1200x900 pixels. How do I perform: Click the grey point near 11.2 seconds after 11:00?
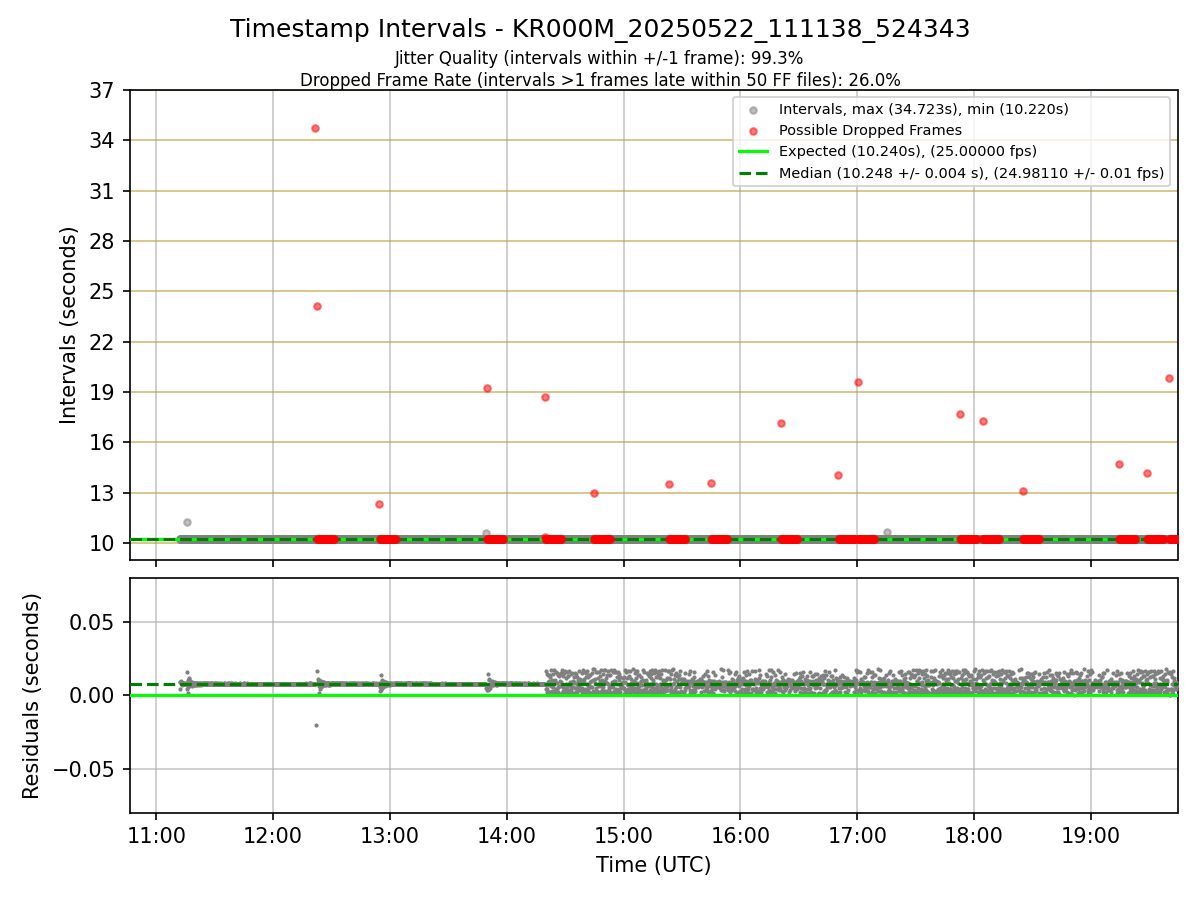point(187,522)
